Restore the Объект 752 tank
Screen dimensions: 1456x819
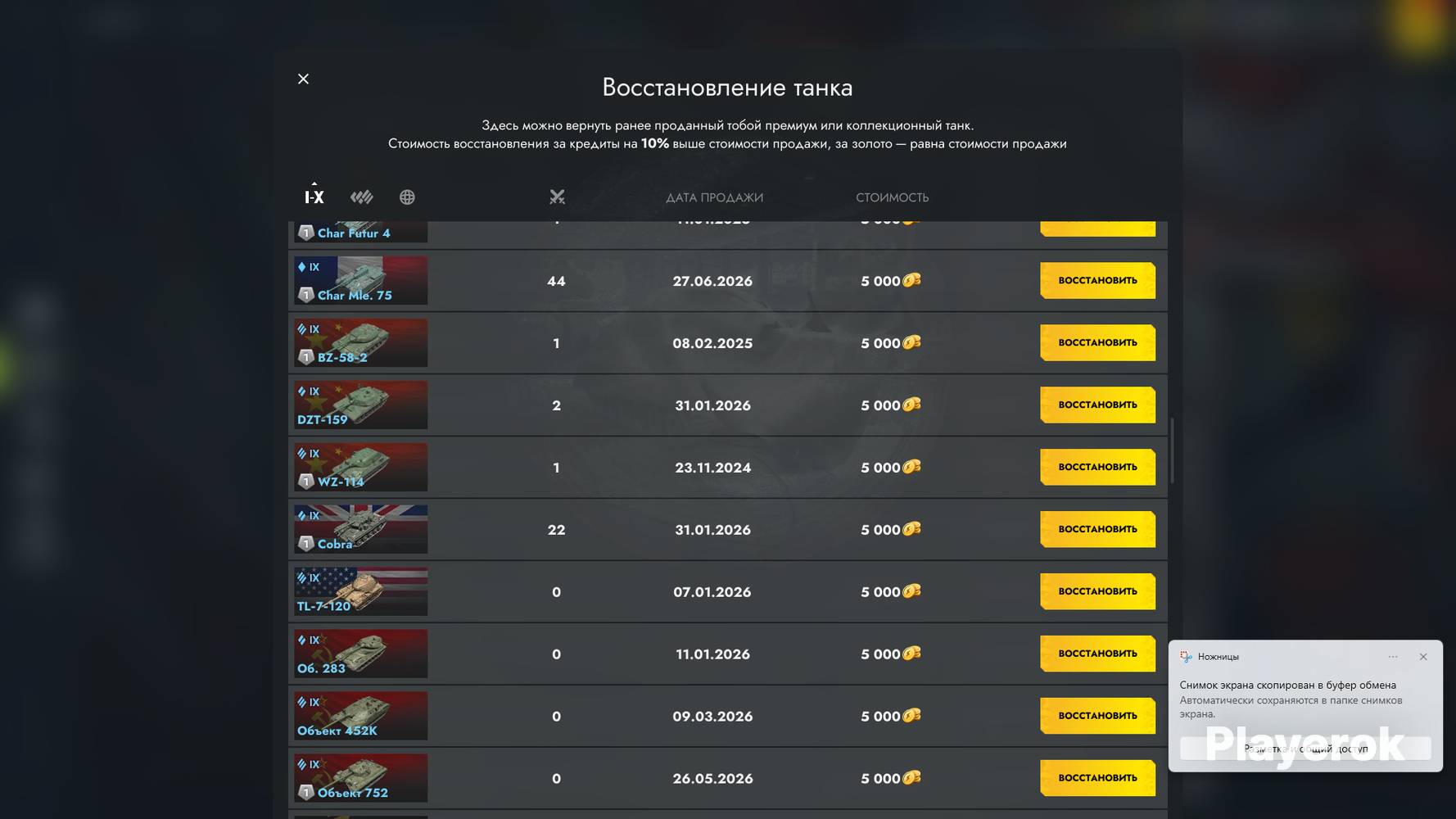(1097, 778)
